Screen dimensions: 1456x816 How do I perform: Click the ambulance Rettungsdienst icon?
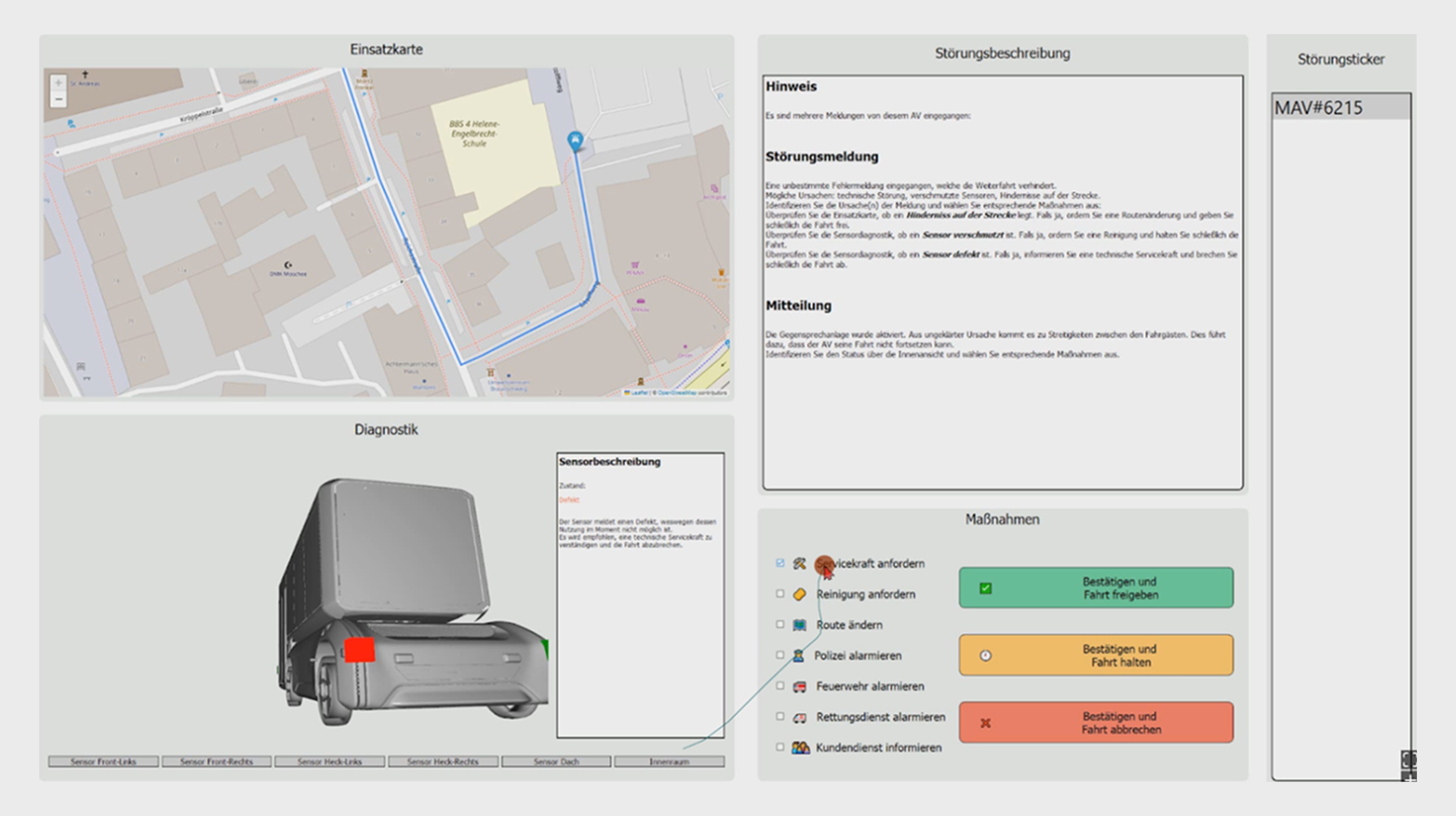[799, 718]
